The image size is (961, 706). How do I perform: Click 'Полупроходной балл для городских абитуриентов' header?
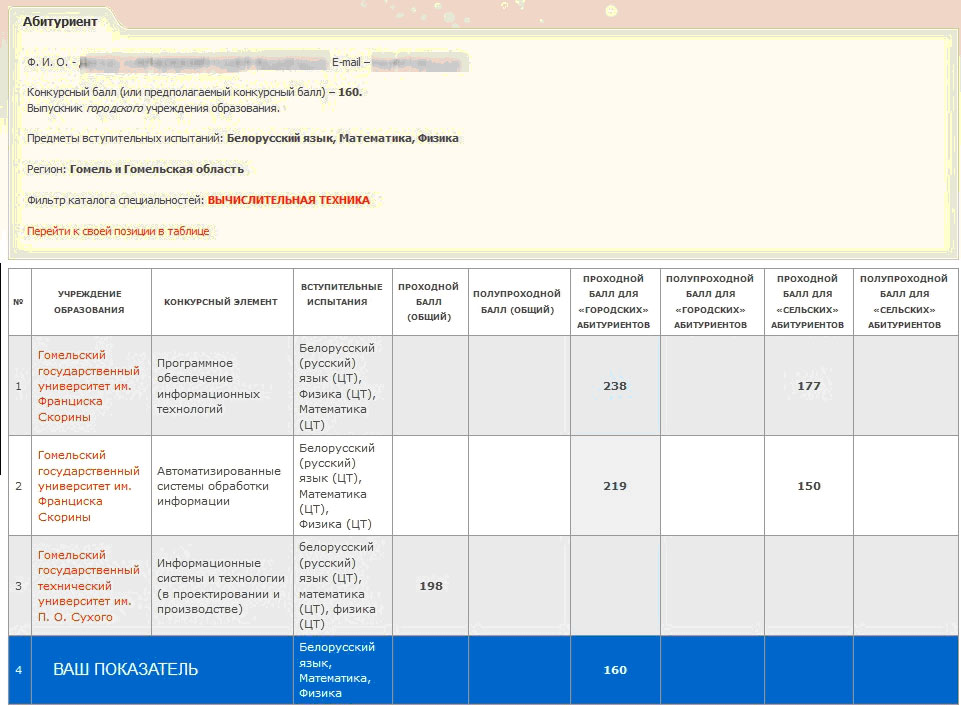pos(710,302)
